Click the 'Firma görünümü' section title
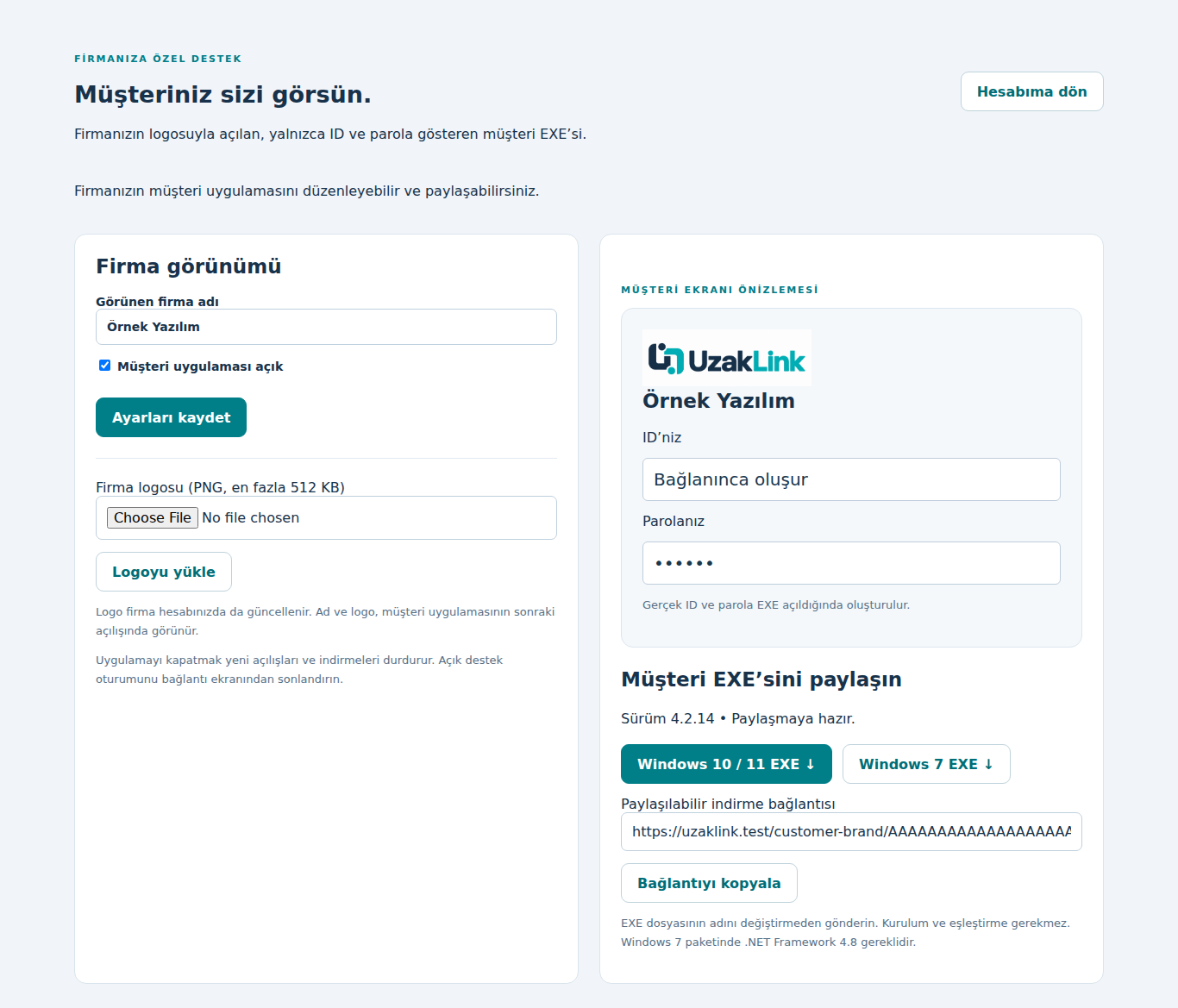The height and width of the screenshot is (1008, 1178). tap(188, 266)
